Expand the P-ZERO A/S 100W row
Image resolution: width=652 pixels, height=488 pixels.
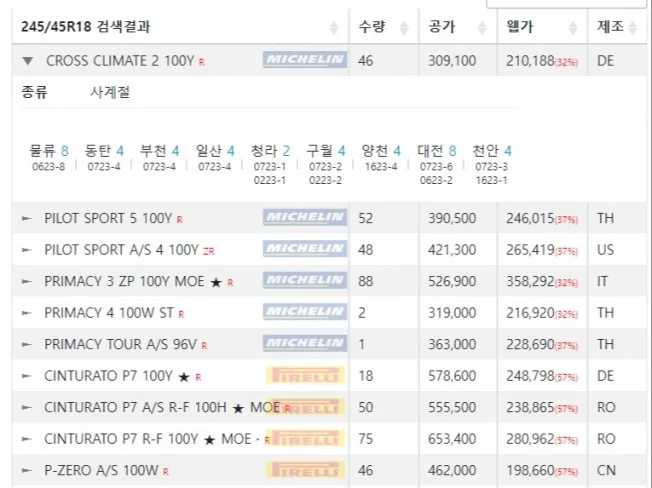(x=27, y=470)
